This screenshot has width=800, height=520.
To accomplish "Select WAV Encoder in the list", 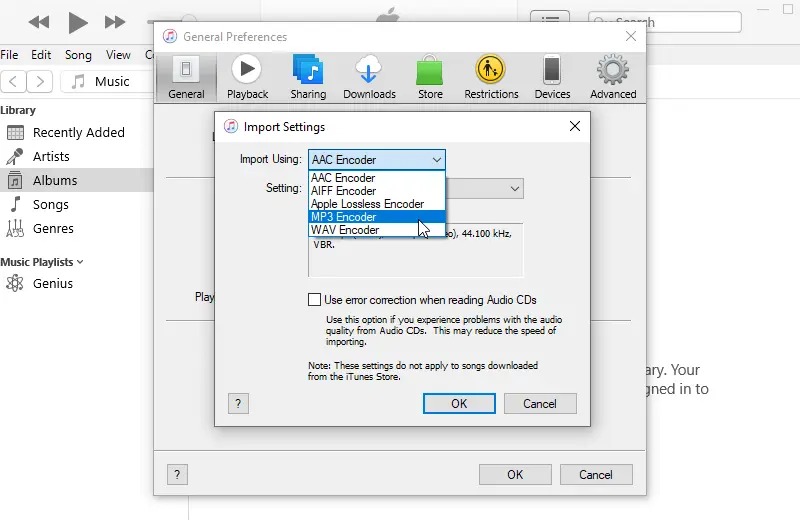I will (377, 230).
